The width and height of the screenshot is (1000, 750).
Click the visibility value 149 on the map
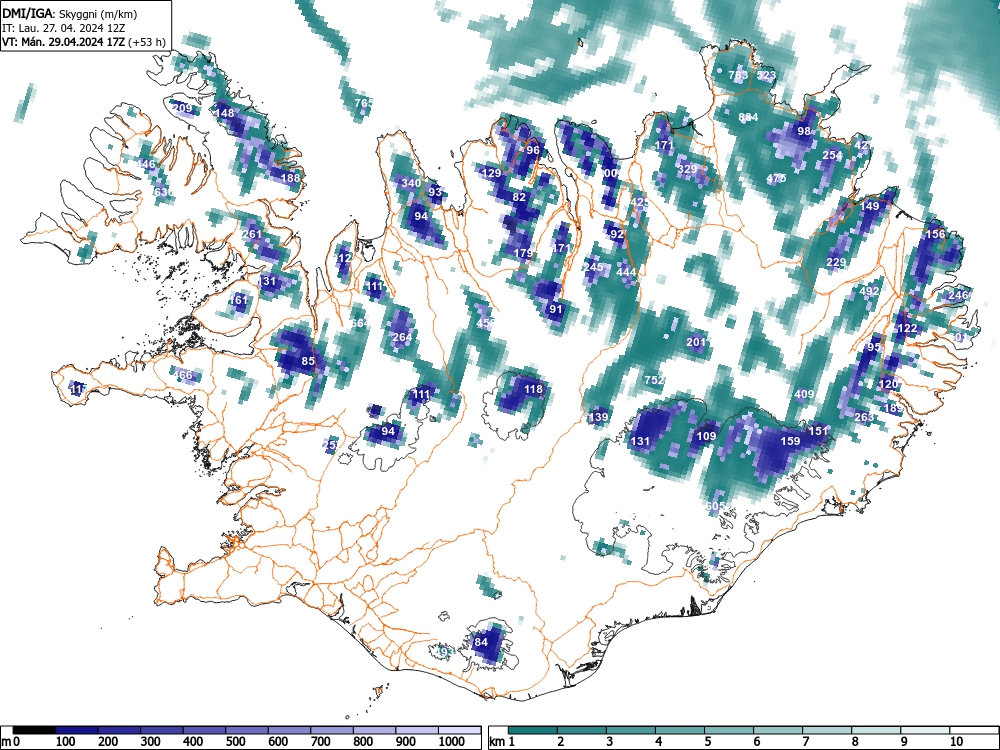(869, 206)
